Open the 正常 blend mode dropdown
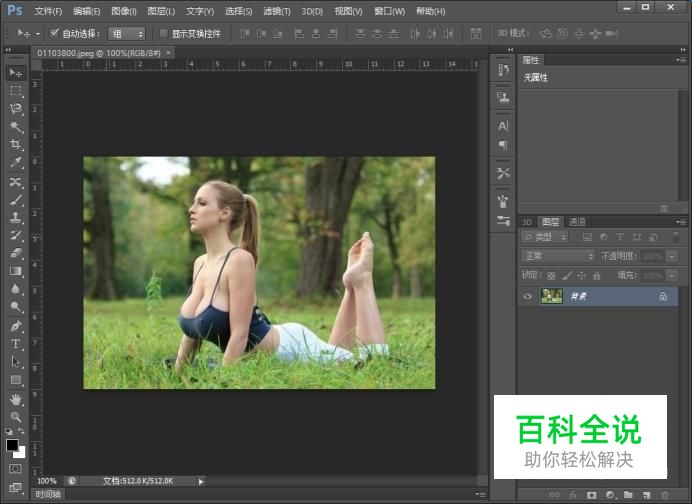Screen dimensions: 692x504 [x=558, y=256]
